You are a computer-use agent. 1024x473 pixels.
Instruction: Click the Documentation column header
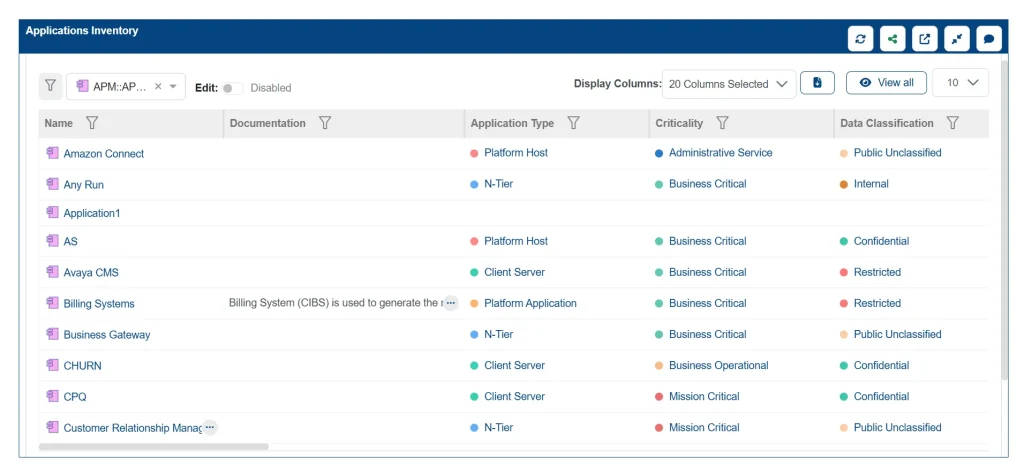268,123
